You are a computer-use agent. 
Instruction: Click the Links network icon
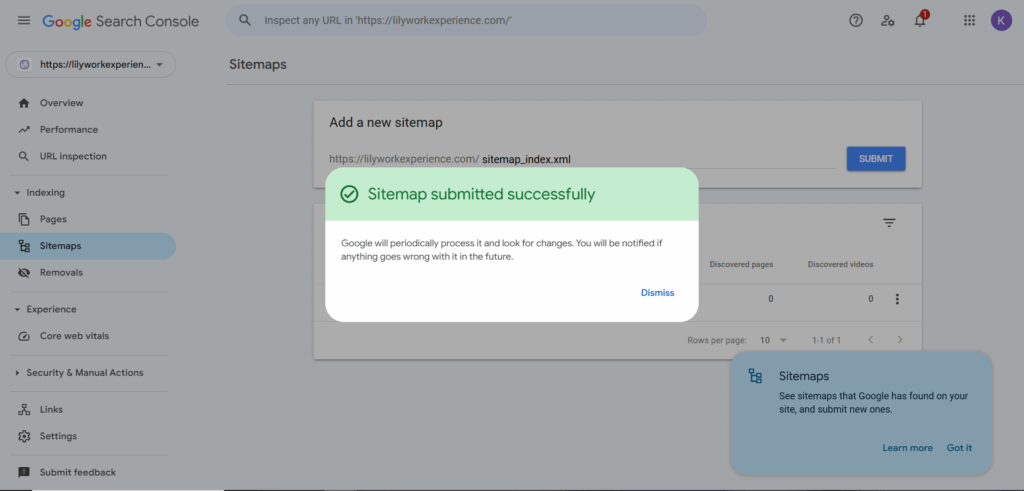(24, 410)
